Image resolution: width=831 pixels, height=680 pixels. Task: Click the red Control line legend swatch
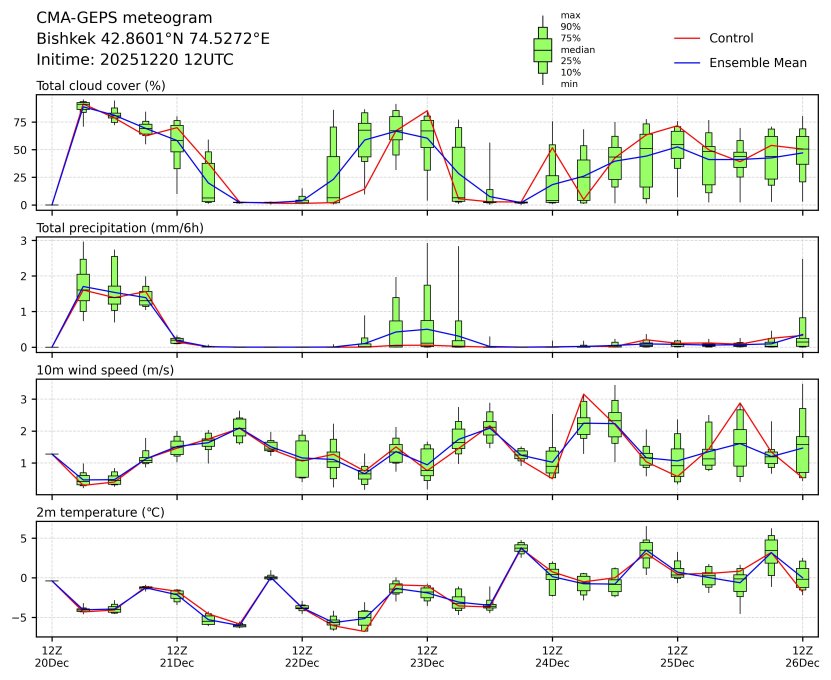coord(685,38)
